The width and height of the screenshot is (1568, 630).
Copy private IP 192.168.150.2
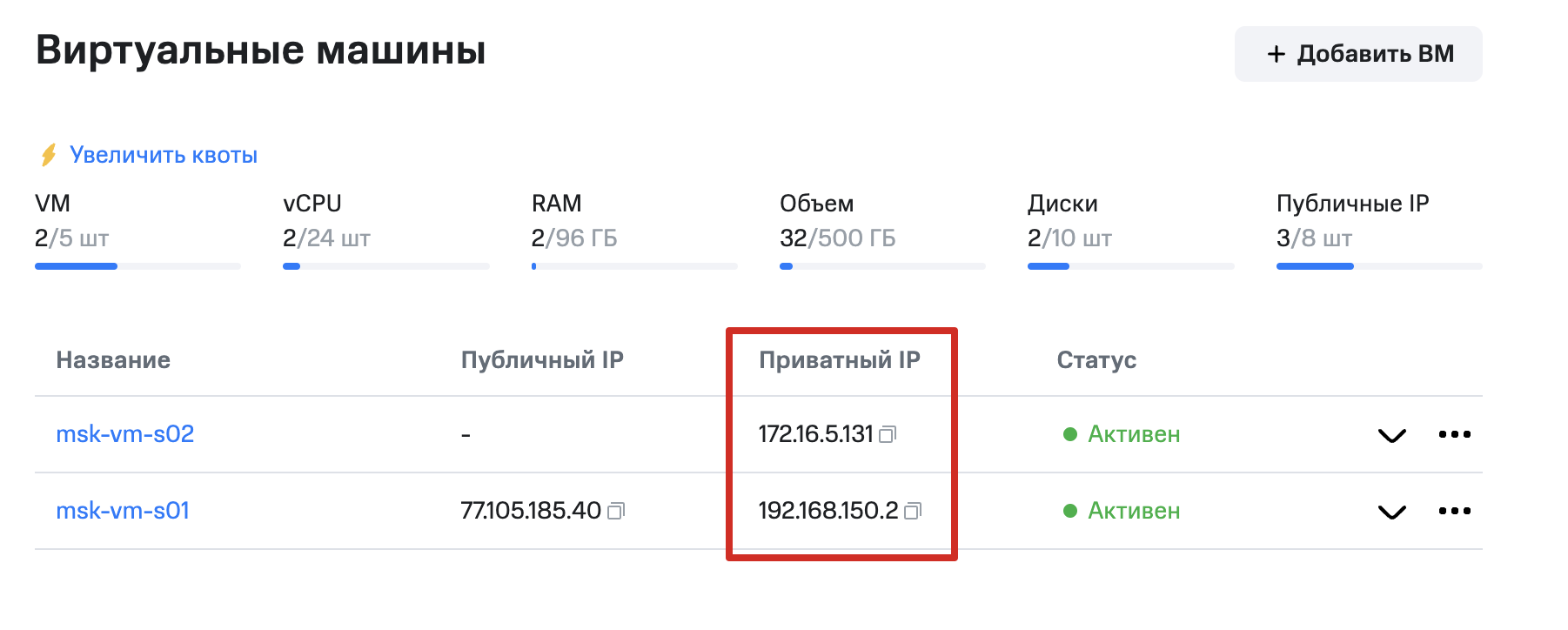(913, 511)
